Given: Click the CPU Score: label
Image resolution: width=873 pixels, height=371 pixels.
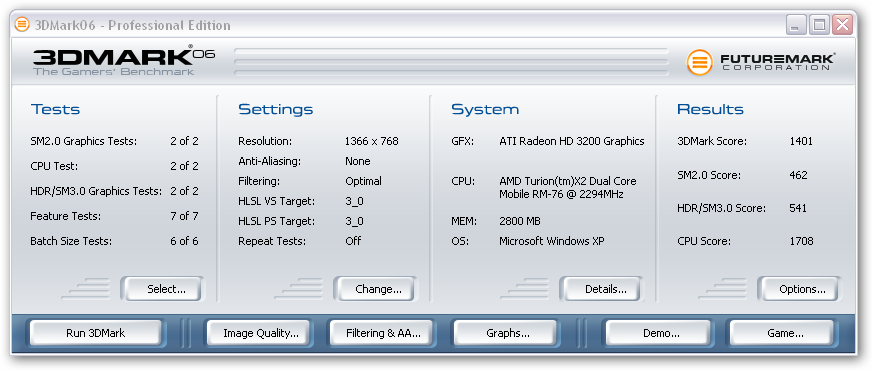Looking at the screenshot, I should (704, 241).
